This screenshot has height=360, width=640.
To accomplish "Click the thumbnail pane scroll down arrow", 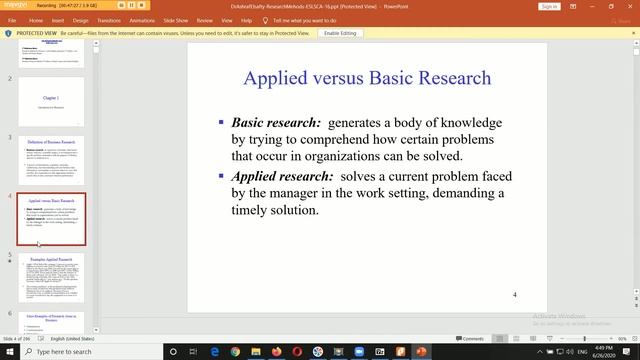I will [96, 330].
